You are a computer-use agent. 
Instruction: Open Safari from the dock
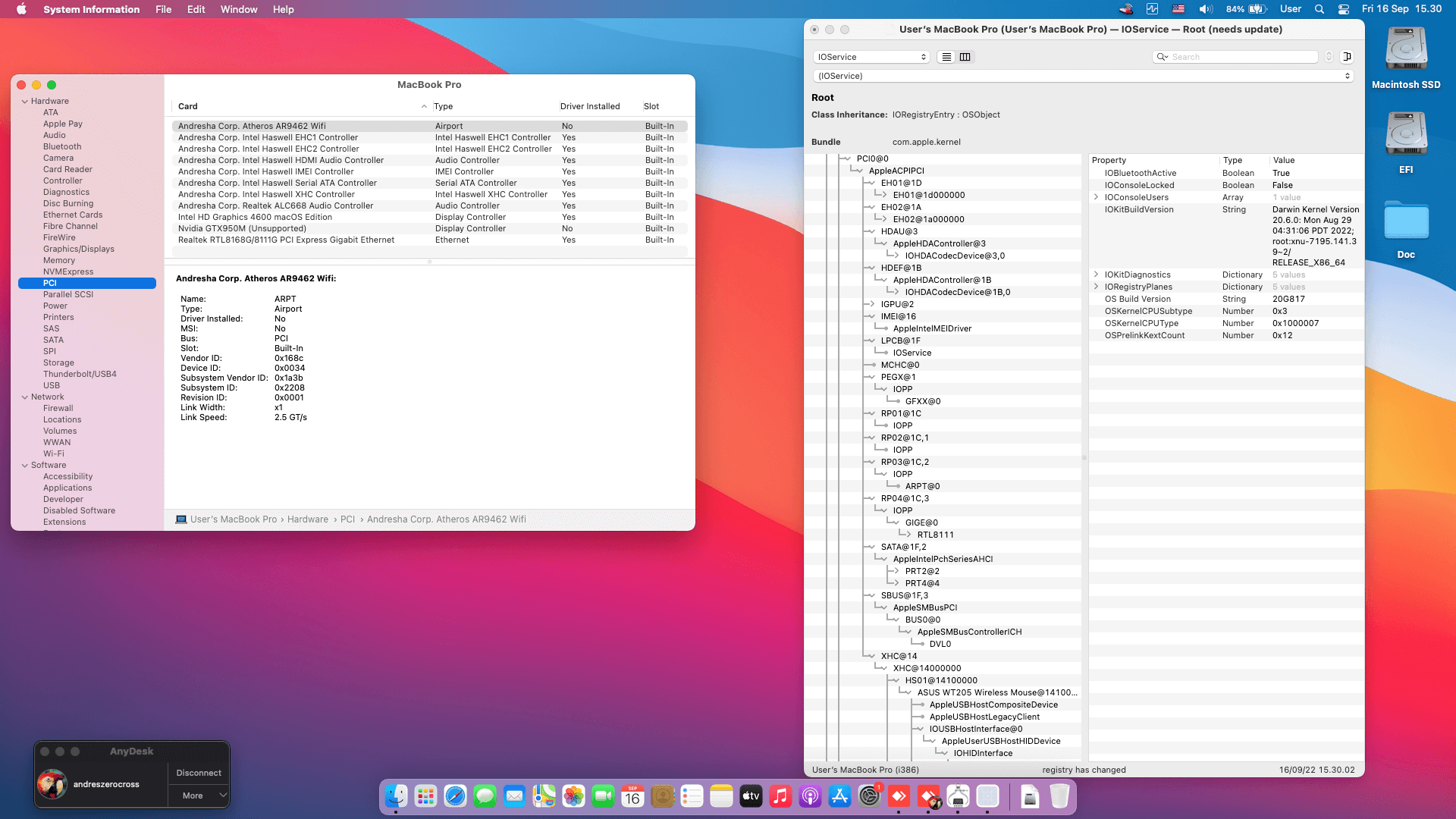[455, 796]
